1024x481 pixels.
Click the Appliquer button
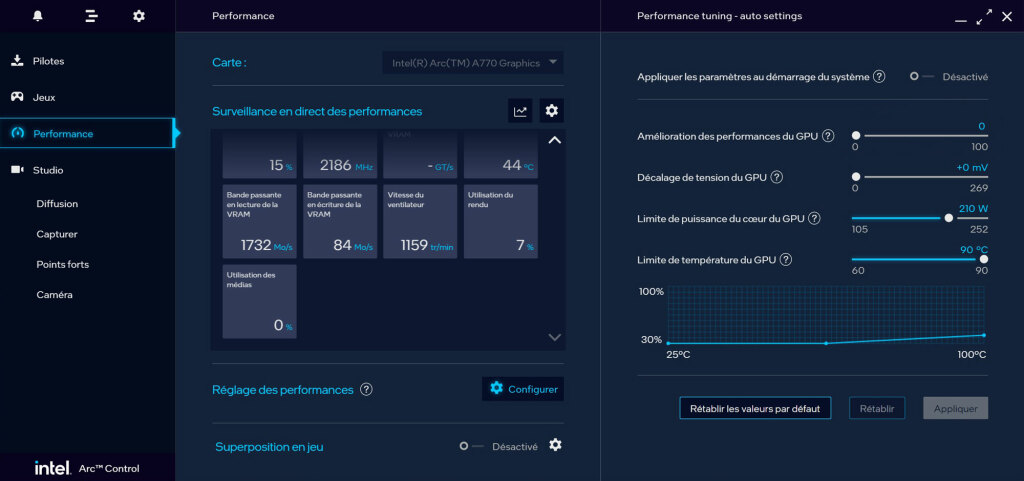(x=955, y=409)
